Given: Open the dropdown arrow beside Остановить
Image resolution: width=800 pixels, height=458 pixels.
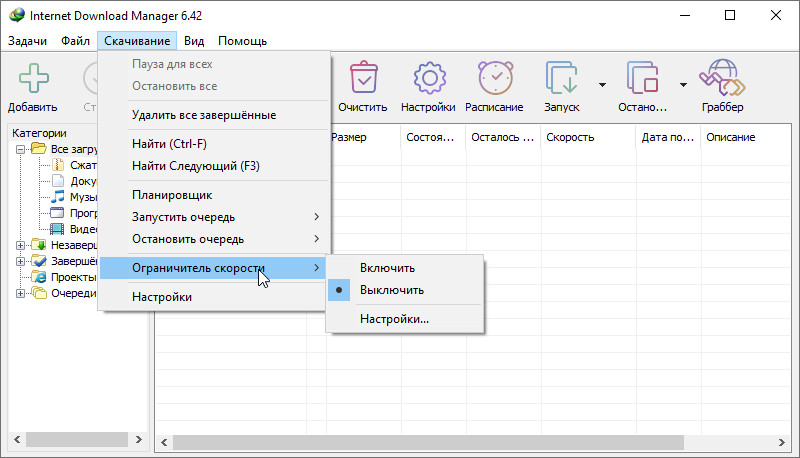Looking at the screenshot, I should click(x=683, y=85).
